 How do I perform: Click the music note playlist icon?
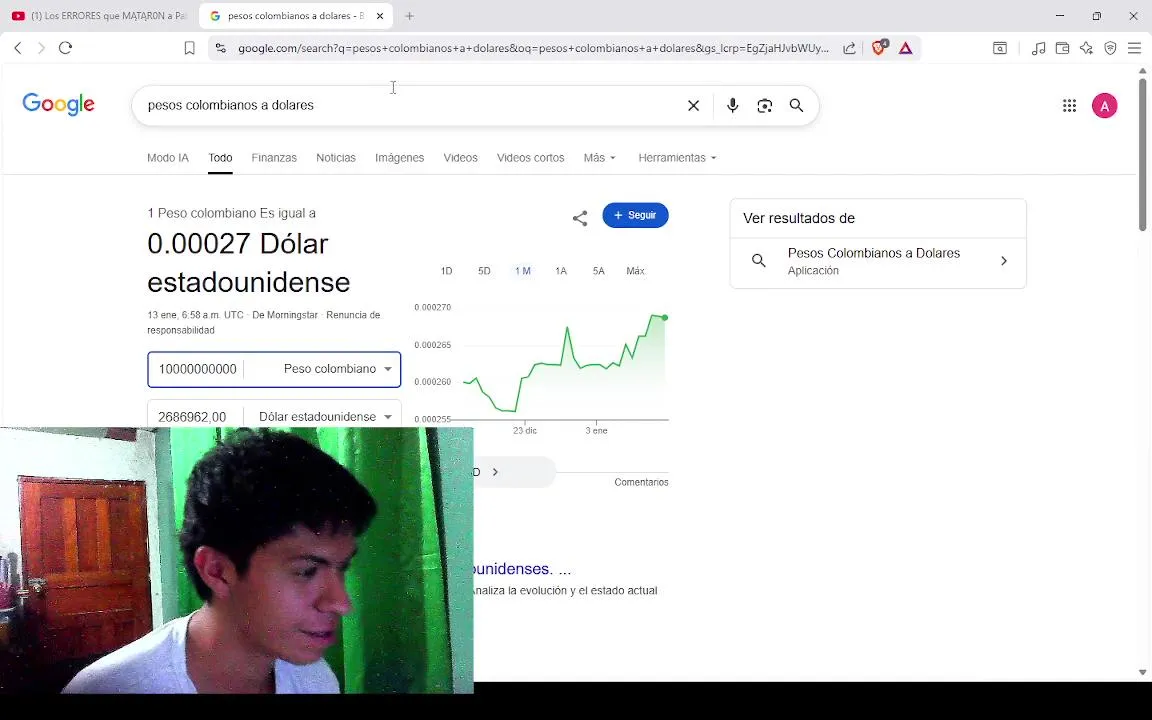1038,48
